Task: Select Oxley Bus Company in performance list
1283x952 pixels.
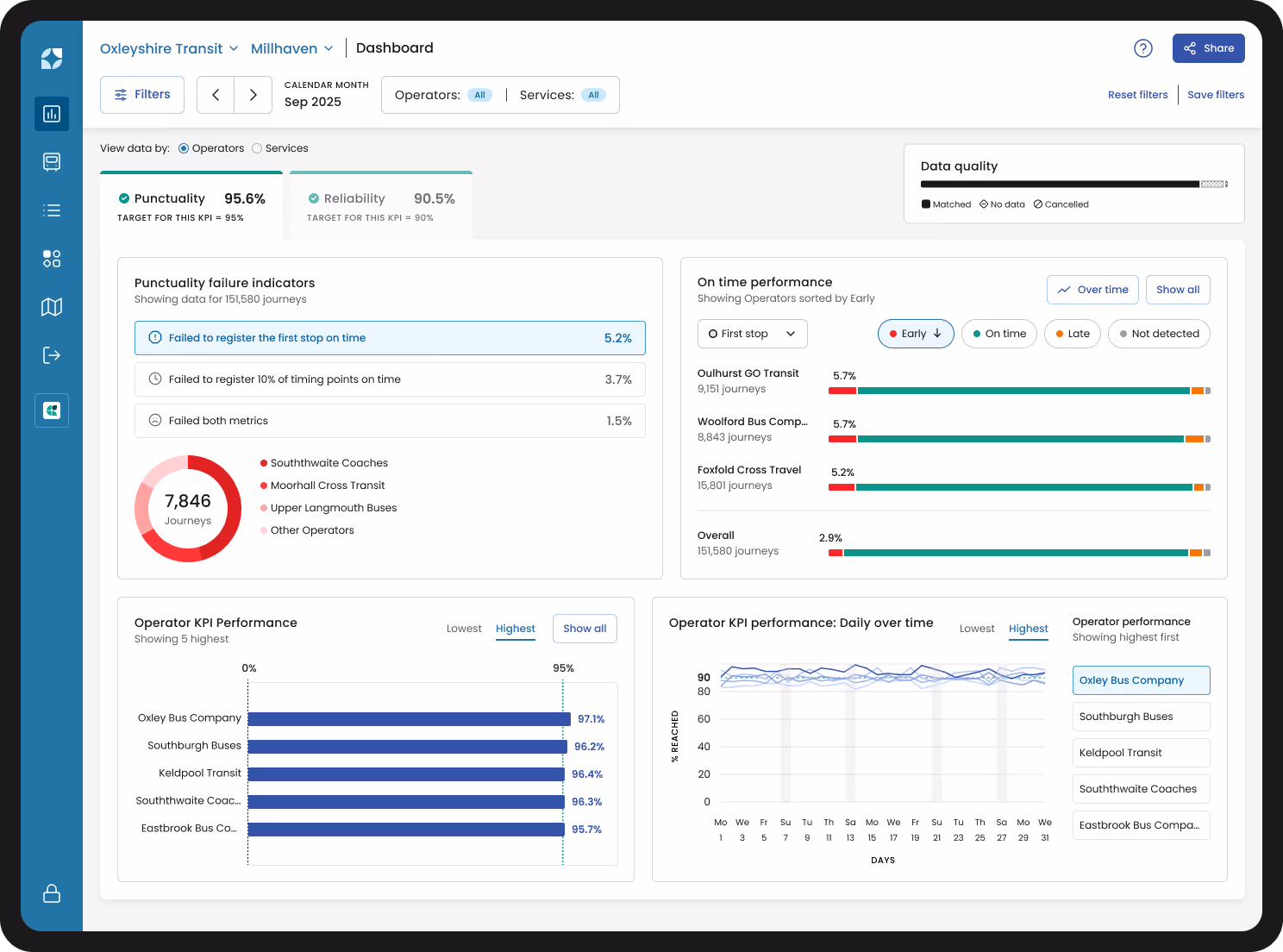Action: click(1141, 680)
